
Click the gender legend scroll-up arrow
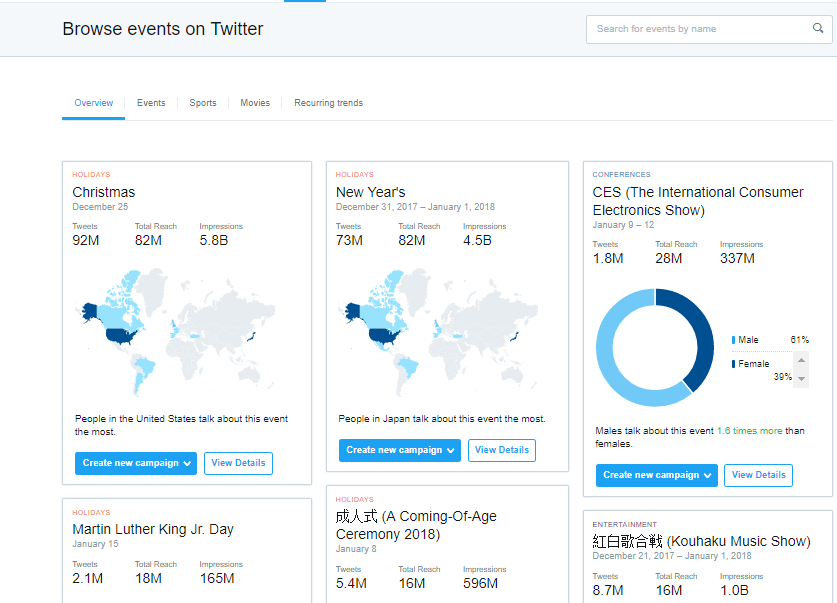801,359
